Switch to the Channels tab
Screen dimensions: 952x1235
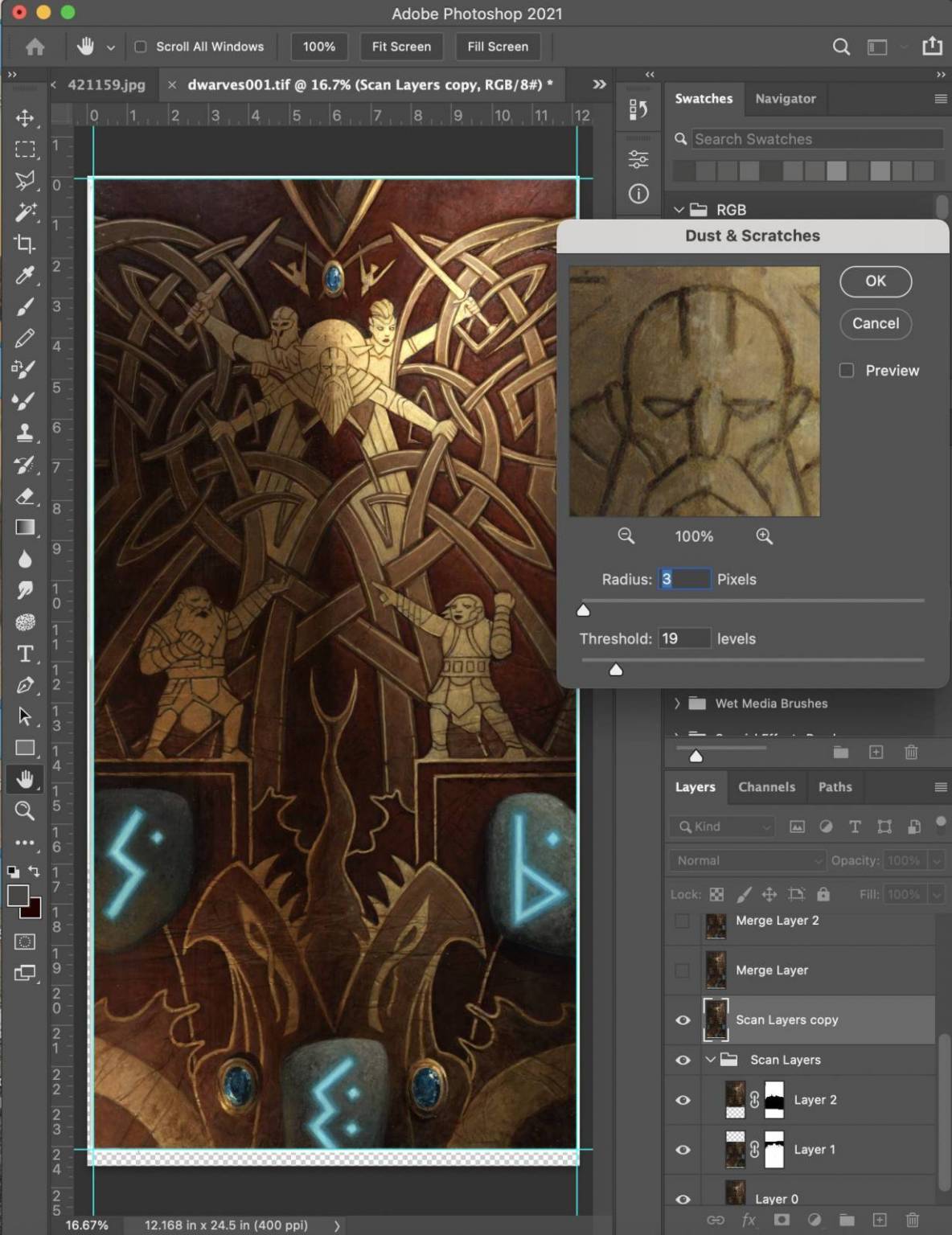766,786
